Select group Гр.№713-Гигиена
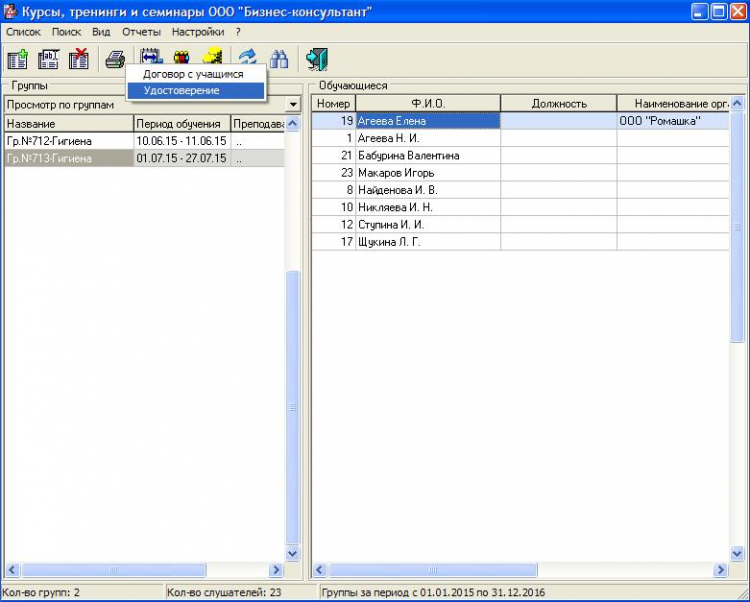The height and width of the screenshot is (602, 750). (x=69, y=158)
